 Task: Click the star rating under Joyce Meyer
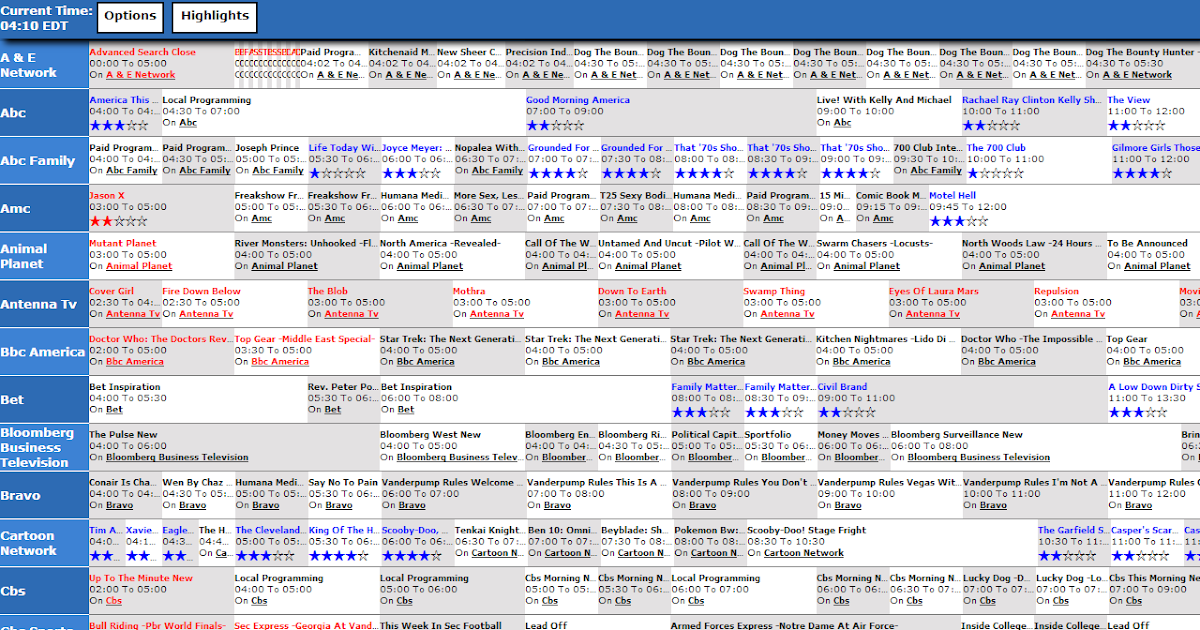click(411, 174)
